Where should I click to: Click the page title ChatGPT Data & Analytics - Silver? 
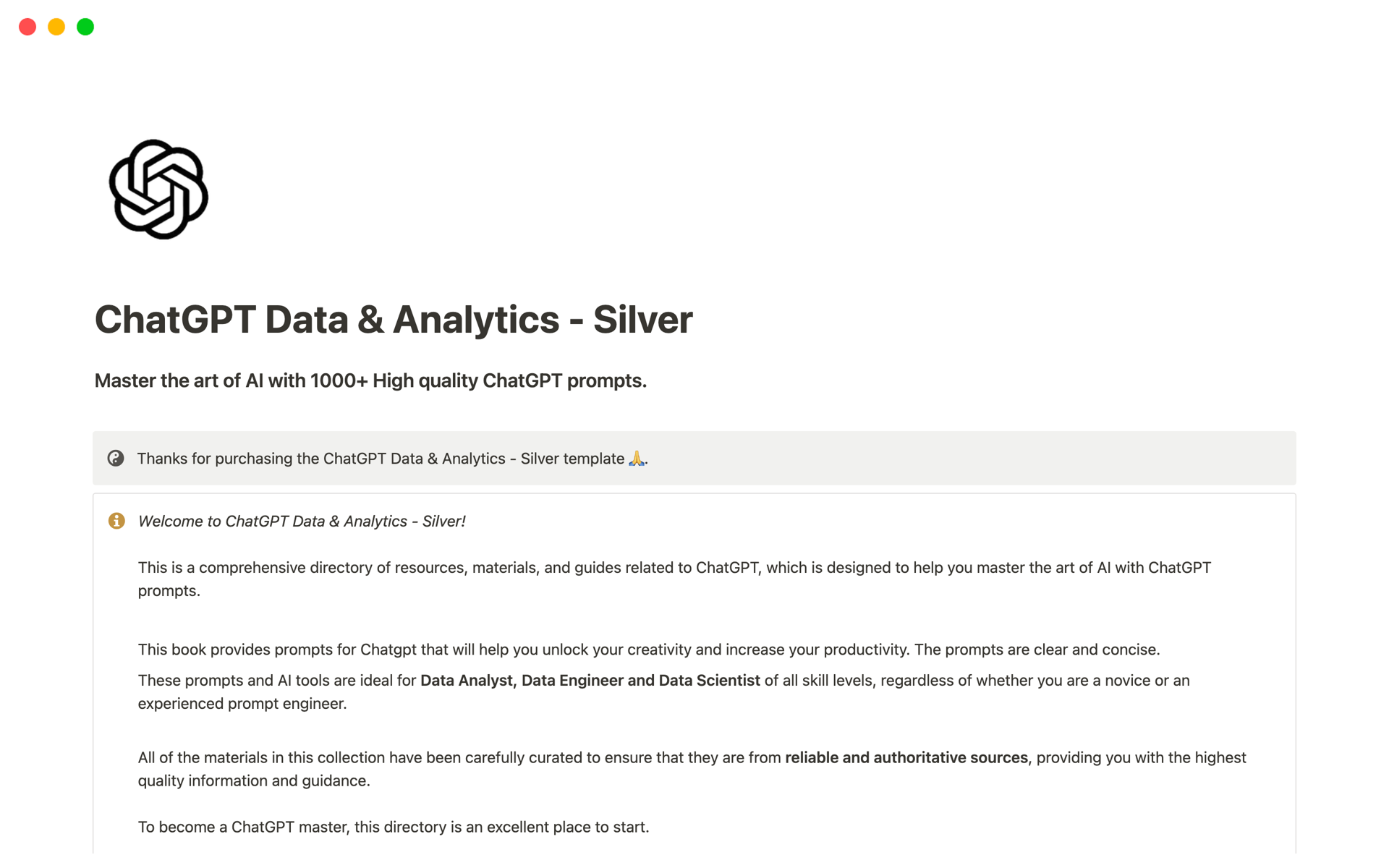point(394,318)
